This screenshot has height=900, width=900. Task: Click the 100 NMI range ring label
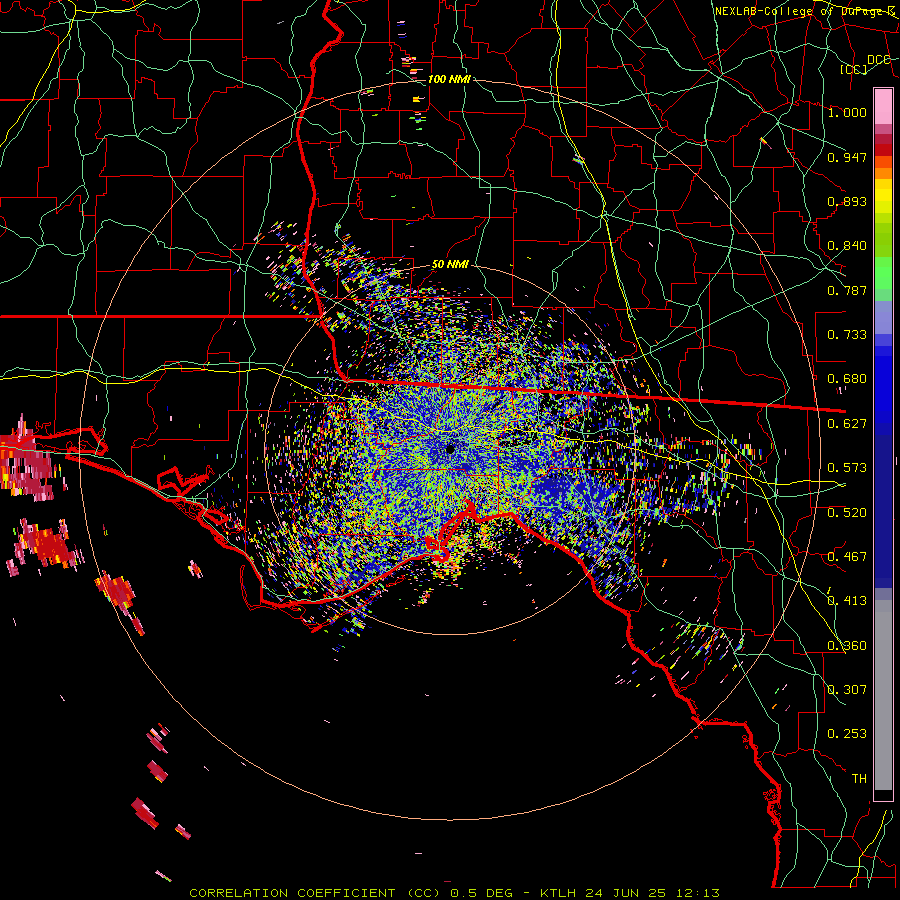point(449,79)
